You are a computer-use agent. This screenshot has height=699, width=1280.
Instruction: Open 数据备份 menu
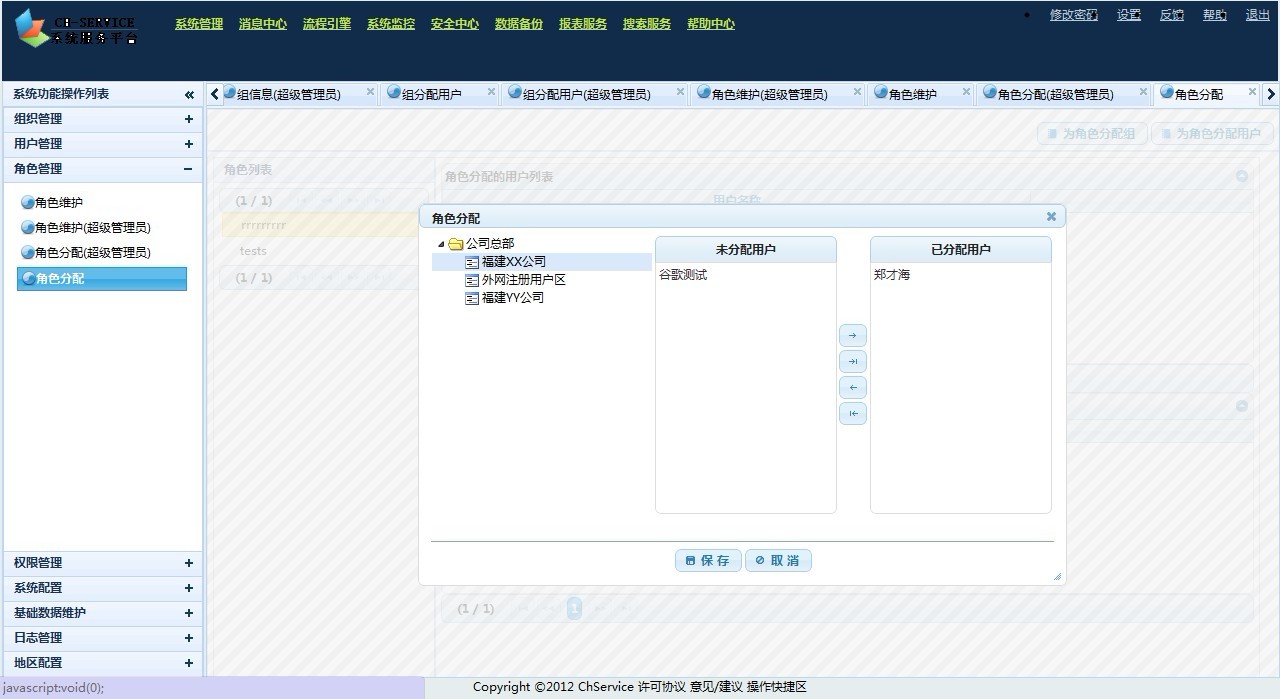point(519,24)
